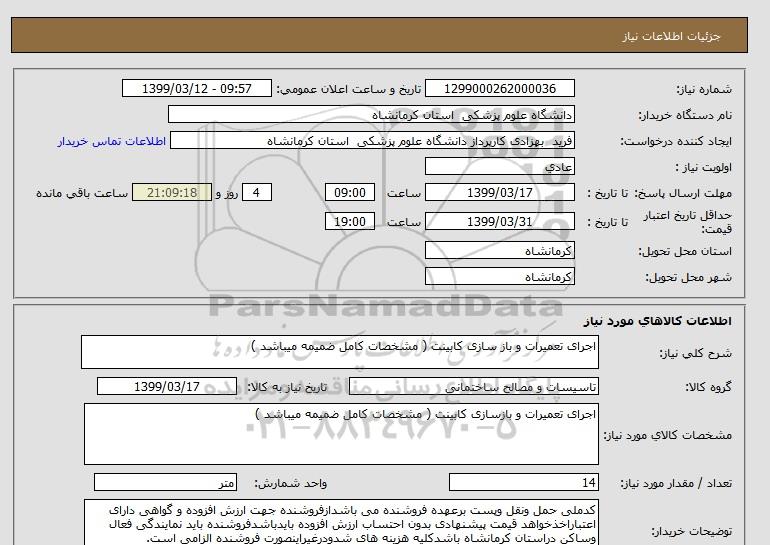
Task: Select the deadline time field 09:00
Action: [x=350, y=192]
